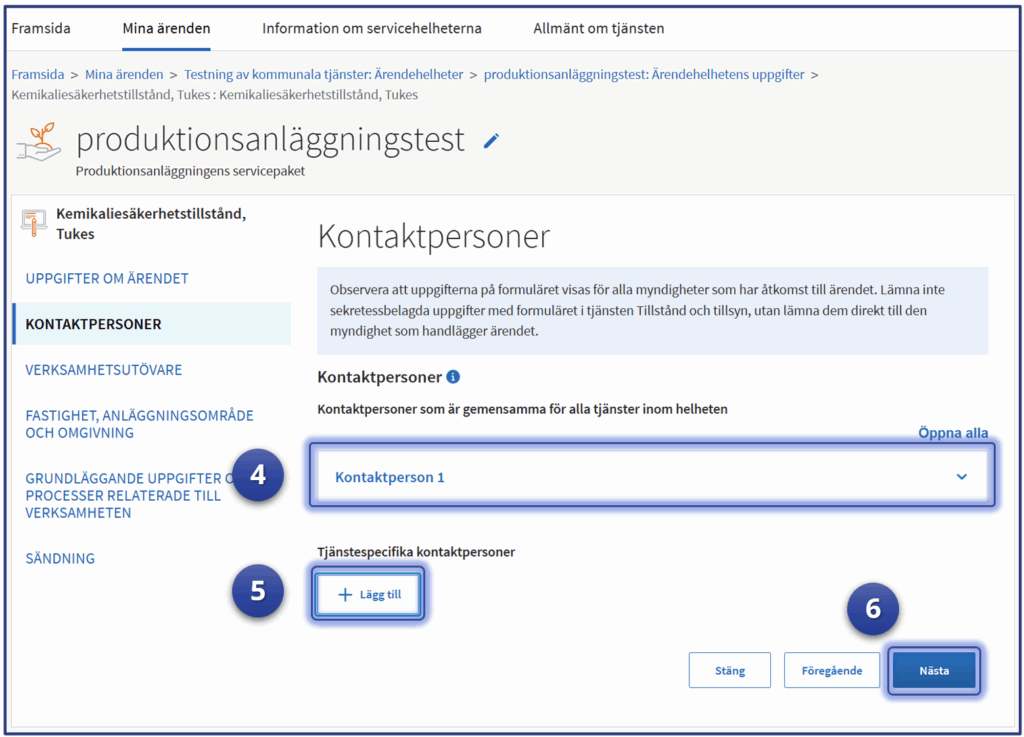Open Uppgifter om ärendet in sidebar
1024x737 pixels.
click(x=107, y=278)
